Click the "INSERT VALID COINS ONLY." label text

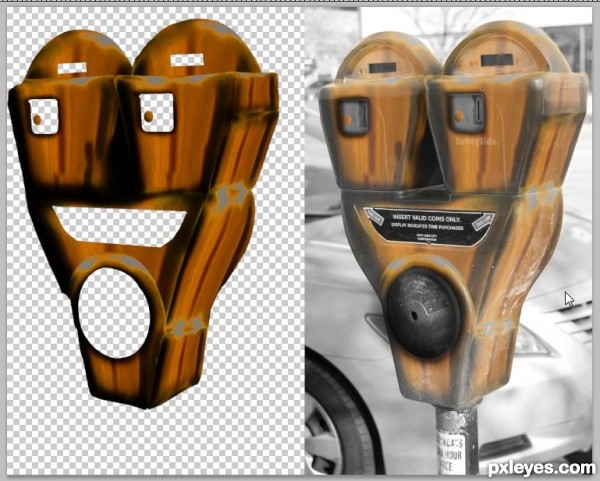point(426,218)
